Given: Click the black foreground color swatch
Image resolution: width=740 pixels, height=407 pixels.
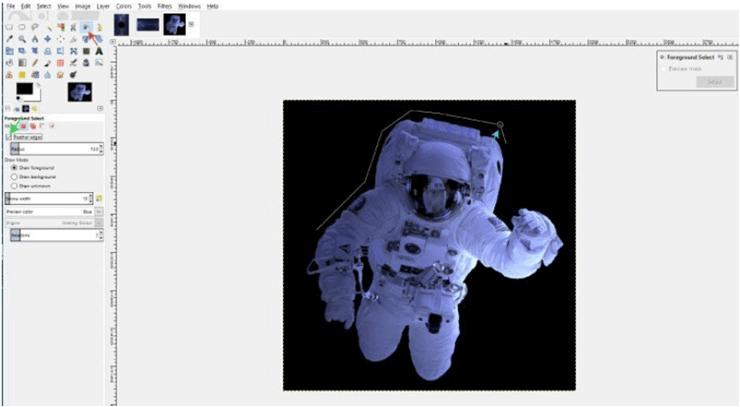Looking at the screenshot, I should tap(24, 90).
